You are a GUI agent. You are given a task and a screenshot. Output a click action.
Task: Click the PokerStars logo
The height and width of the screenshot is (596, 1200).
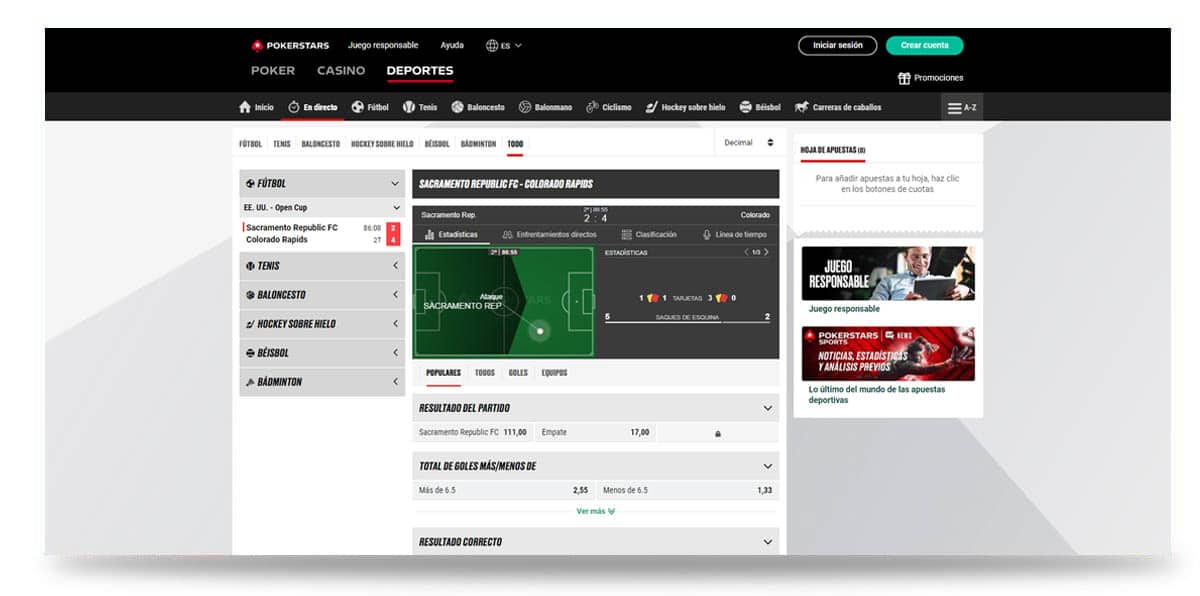291,45
